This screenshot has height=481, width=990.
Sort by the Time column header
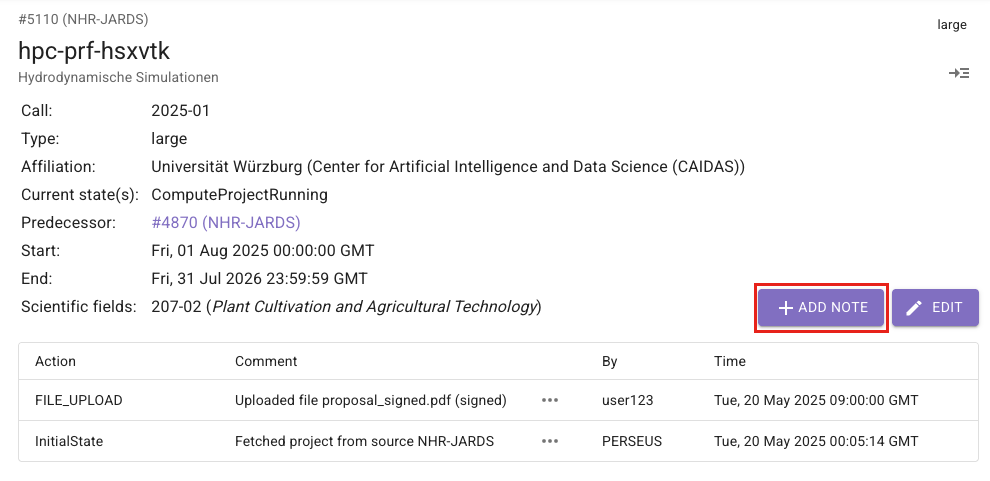point(729,361)
